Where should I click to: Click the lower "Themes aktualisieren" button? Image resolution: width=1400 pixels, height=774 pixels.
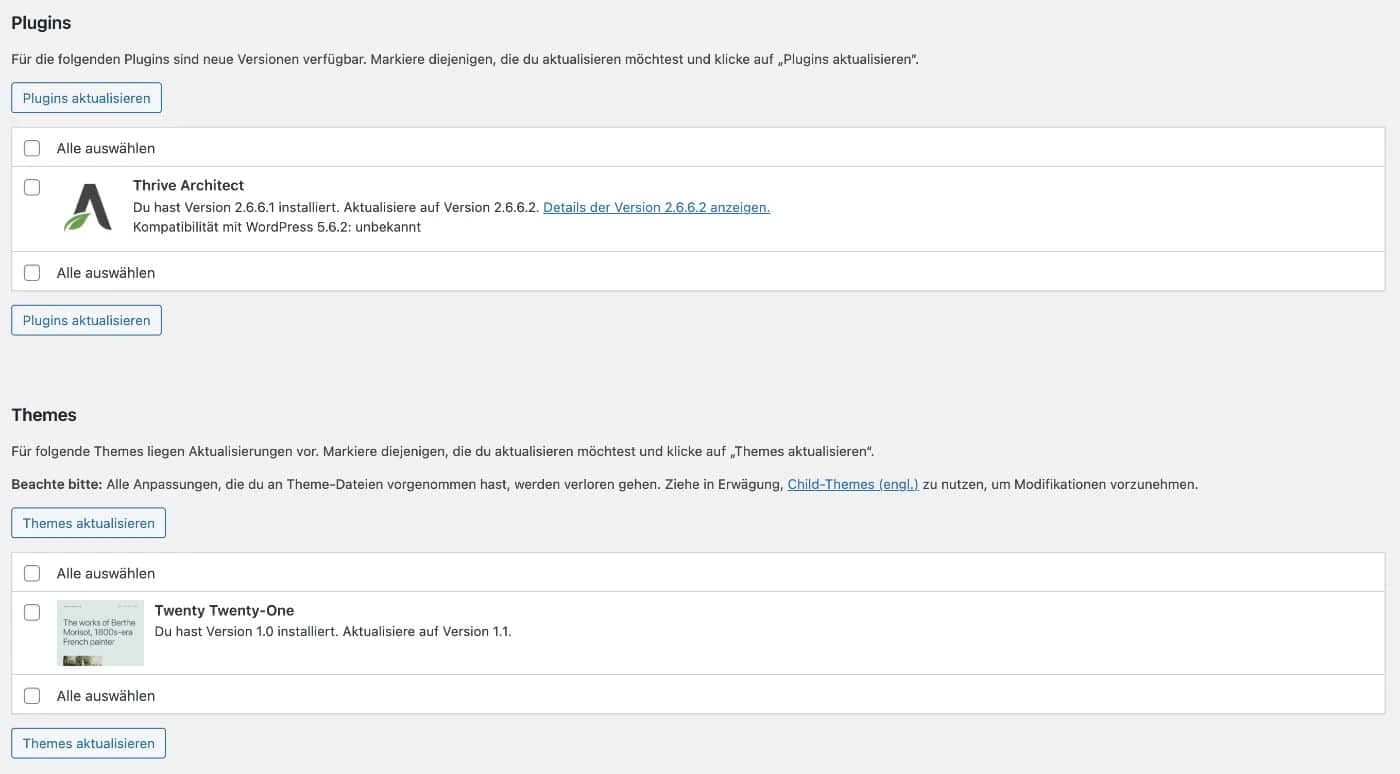pos(88,743)
